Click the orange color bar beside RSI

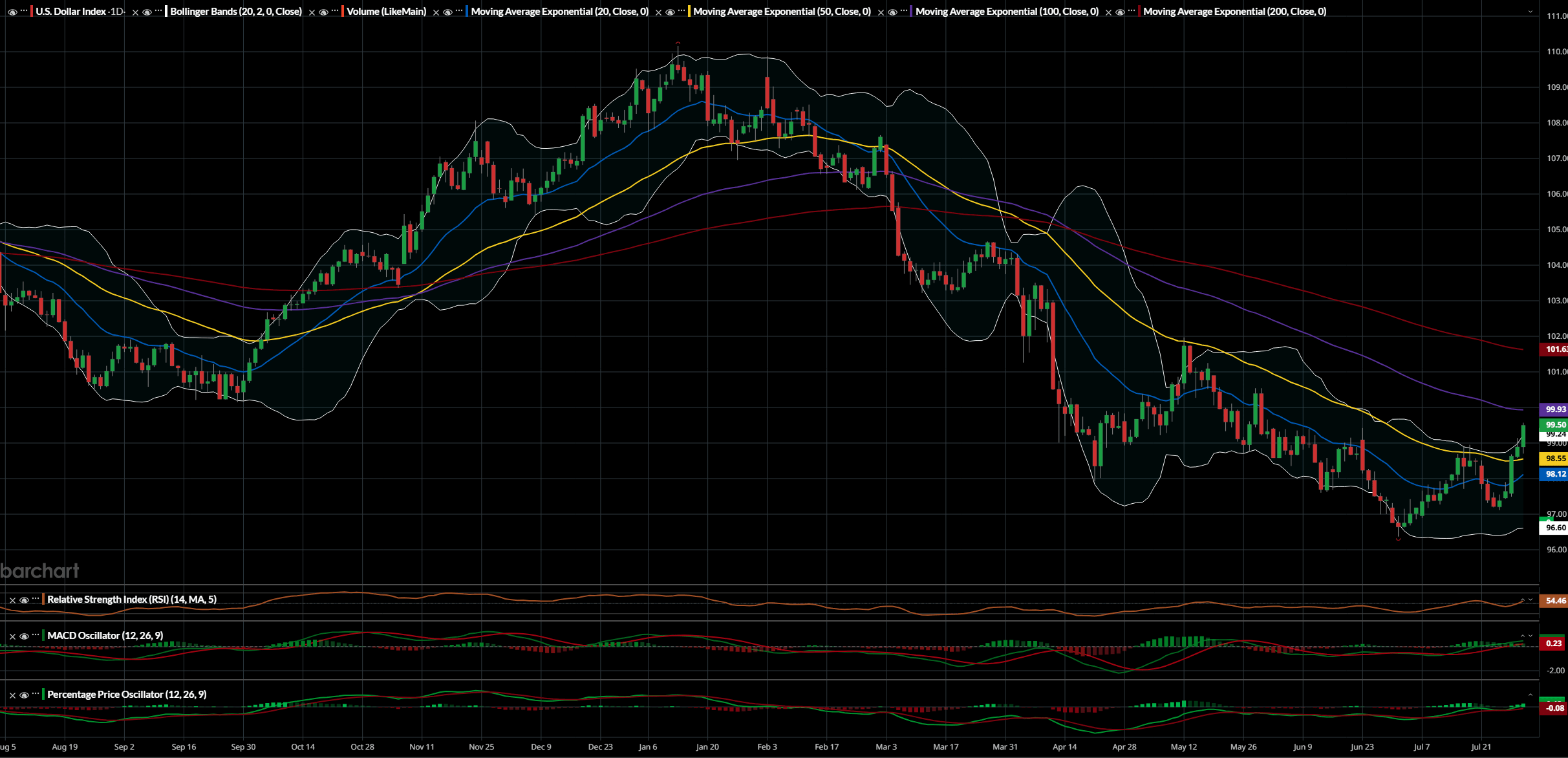coord(43,600)
